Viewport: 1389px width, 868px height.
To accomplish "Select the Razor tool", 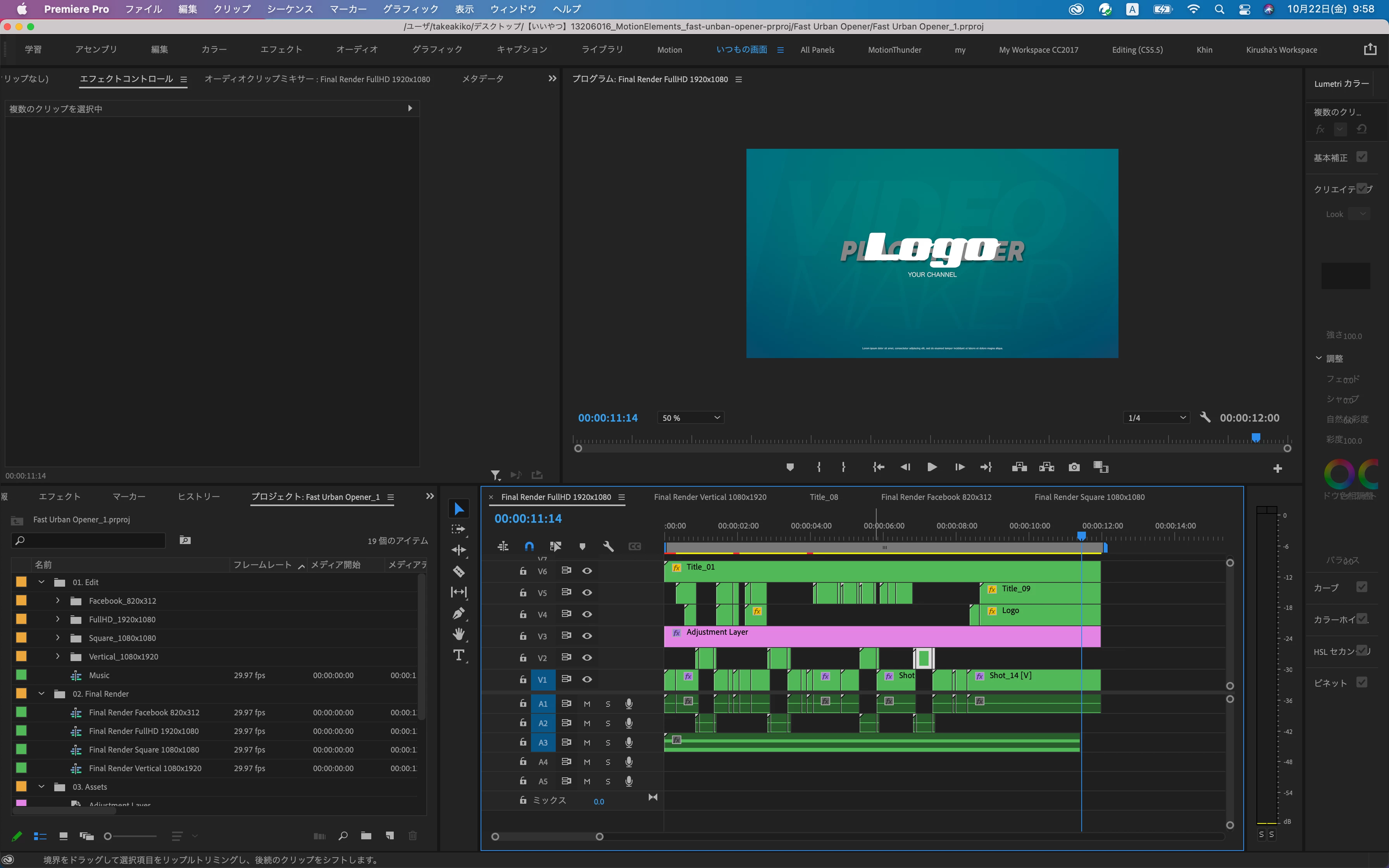I will click(x=458, y=571).
